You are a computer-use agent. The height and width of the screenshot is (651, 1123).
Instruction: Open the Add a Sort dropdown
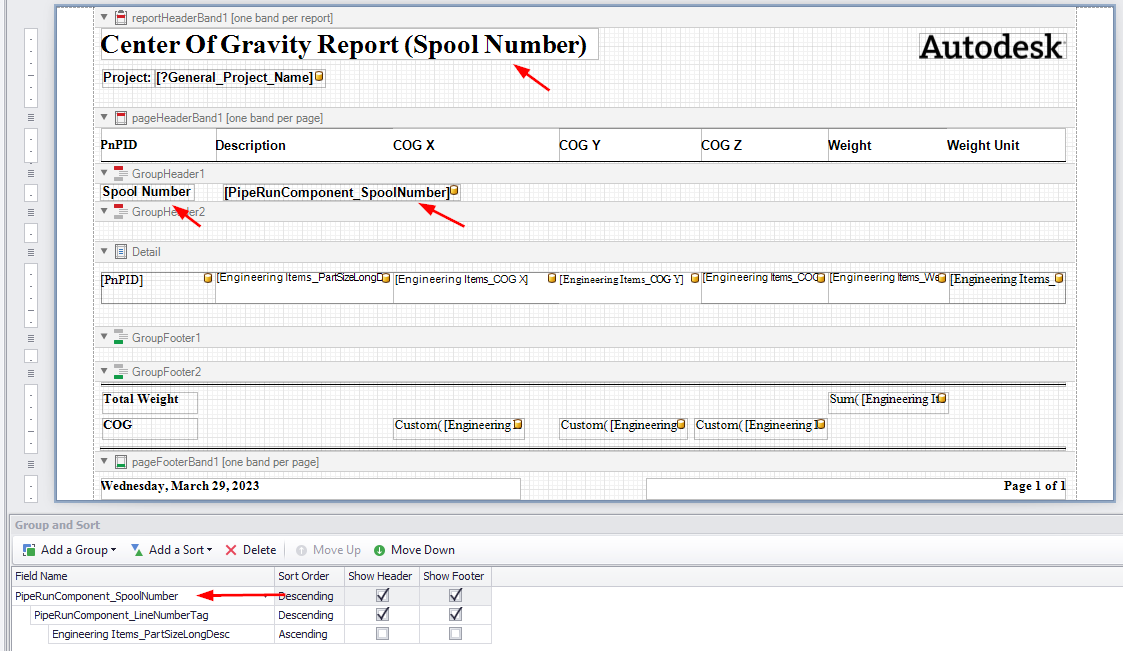tap(210, 549)
